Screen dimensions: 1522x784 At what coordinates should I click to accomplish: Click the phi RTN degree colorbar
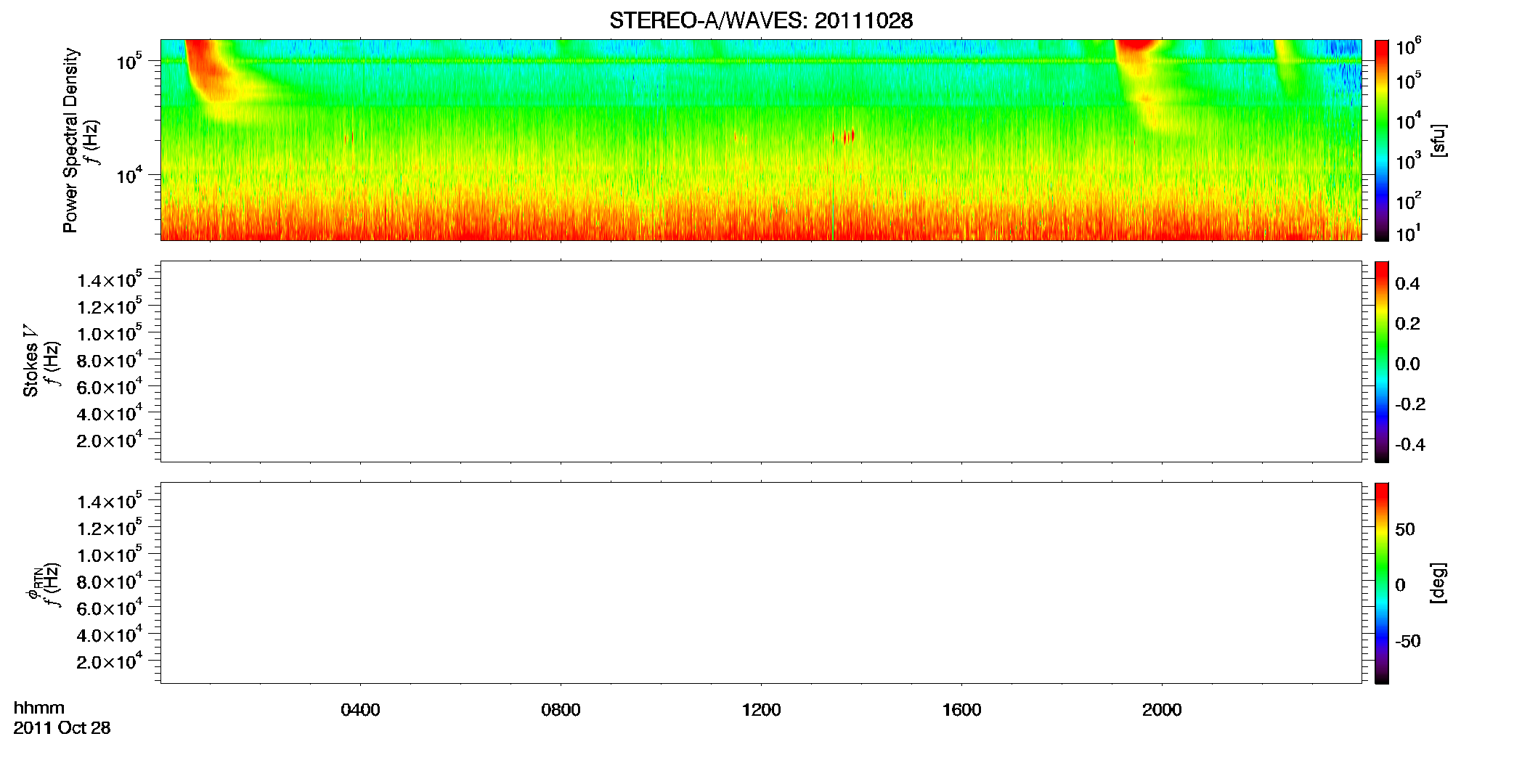(1381, 583)
